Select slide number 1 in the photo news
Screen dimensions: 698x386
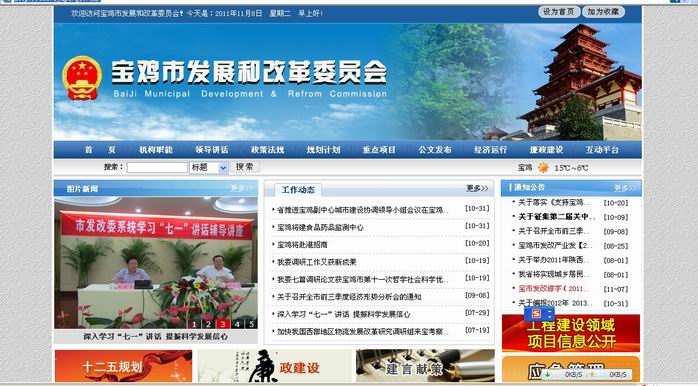click(194, 324)
